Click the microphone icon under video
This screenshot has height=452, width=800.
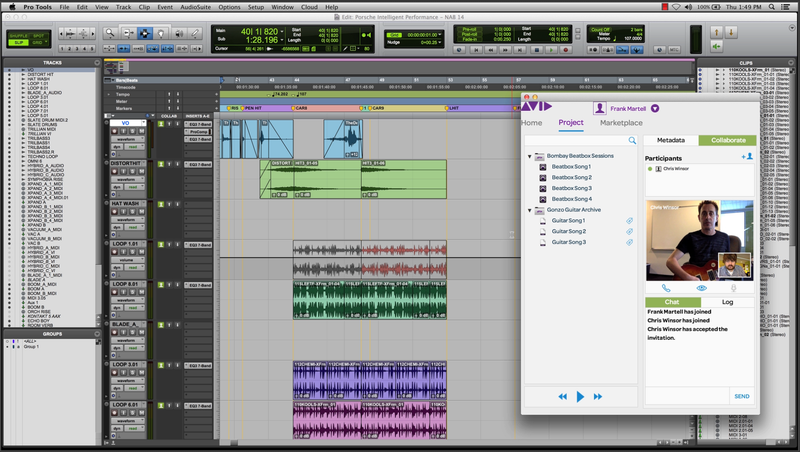[734, 288]
